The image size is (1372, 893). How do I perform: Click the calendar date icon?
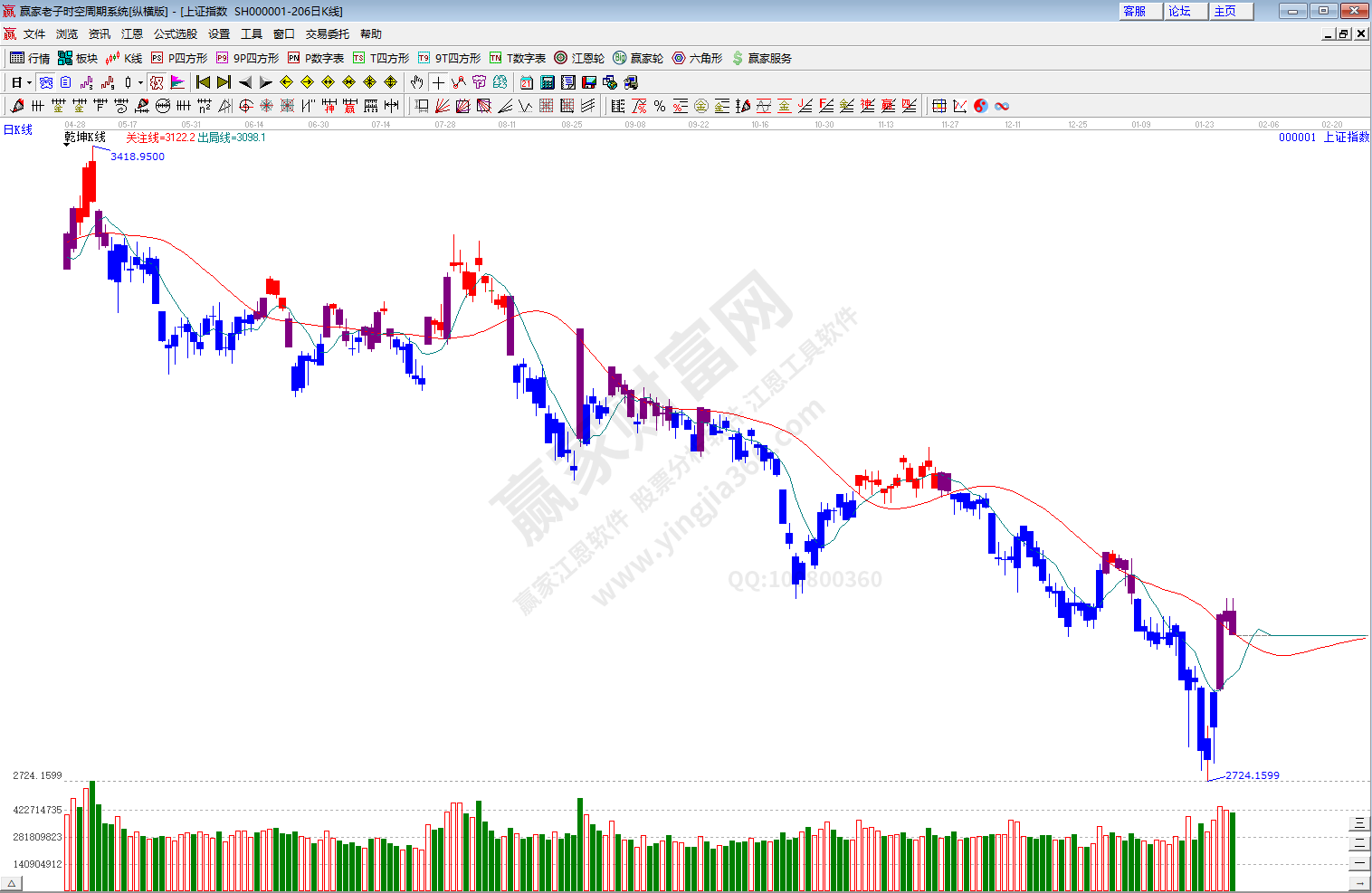527,82
